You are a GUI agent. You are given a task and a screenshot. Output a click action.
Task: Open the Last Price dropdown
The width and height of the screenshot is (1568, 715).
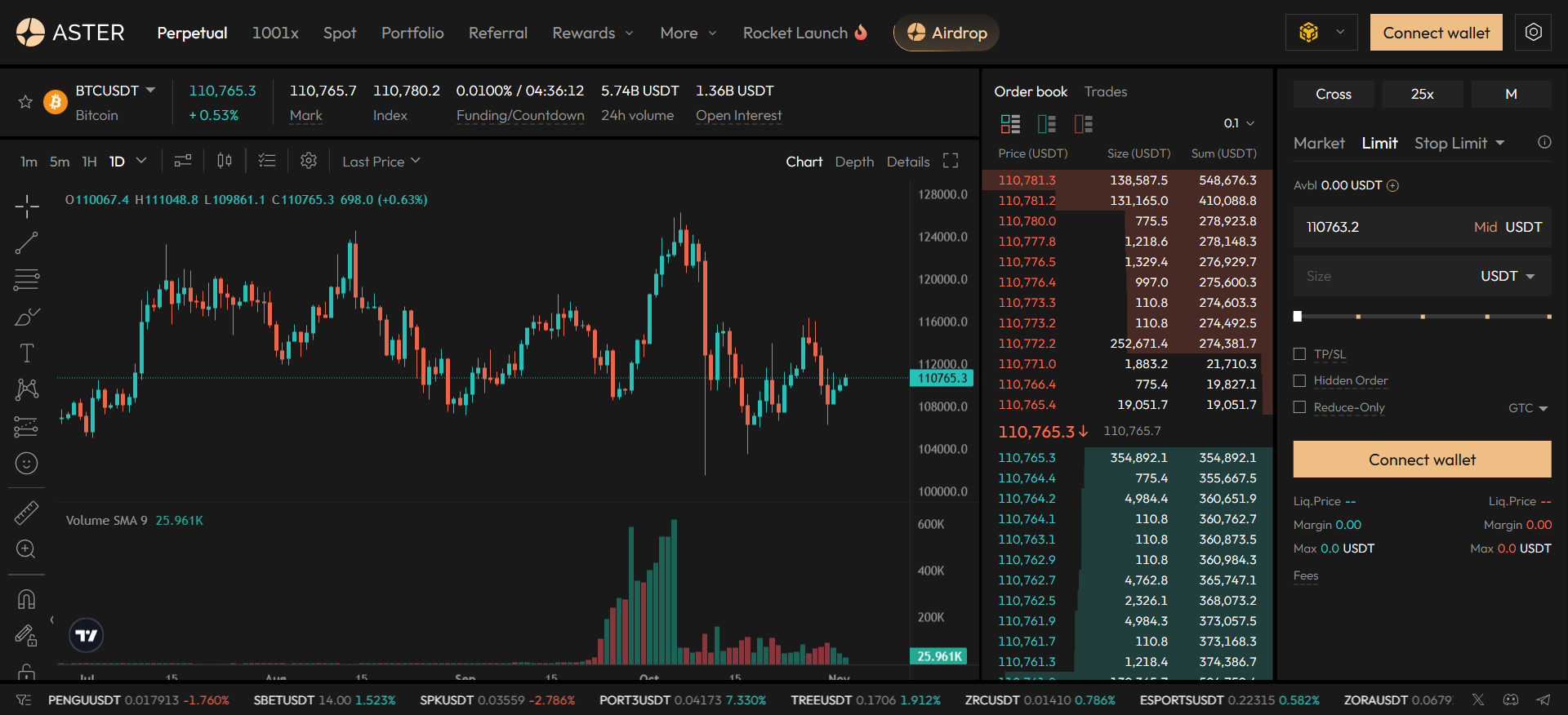click(381, 161)
